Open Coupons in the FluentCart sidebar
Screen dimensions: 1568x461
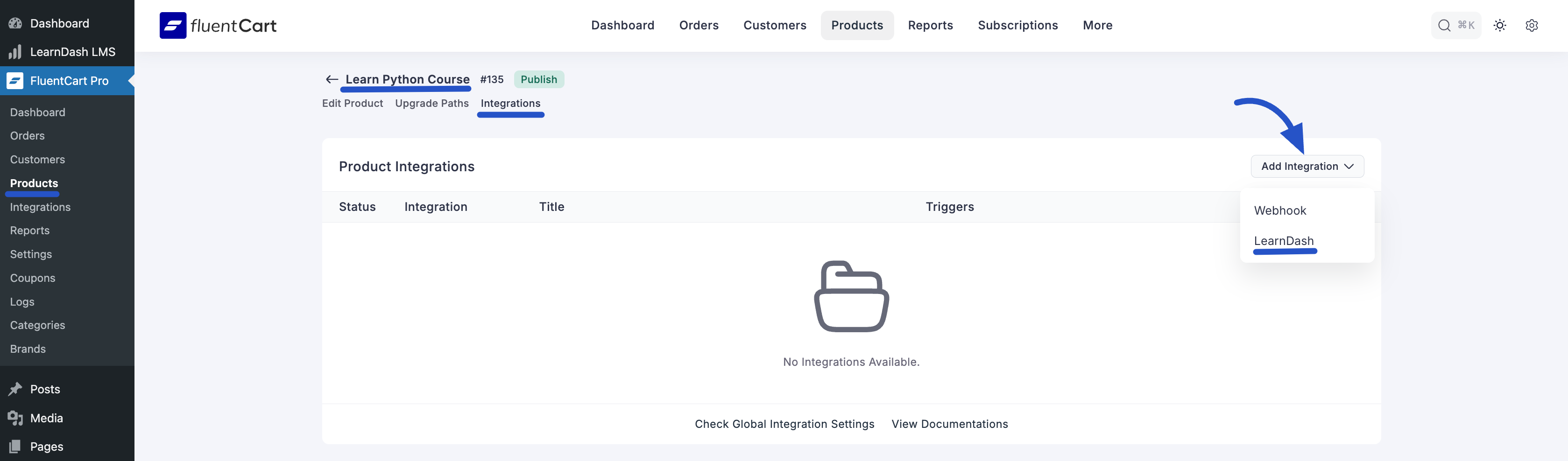click(x=33, y=279)
